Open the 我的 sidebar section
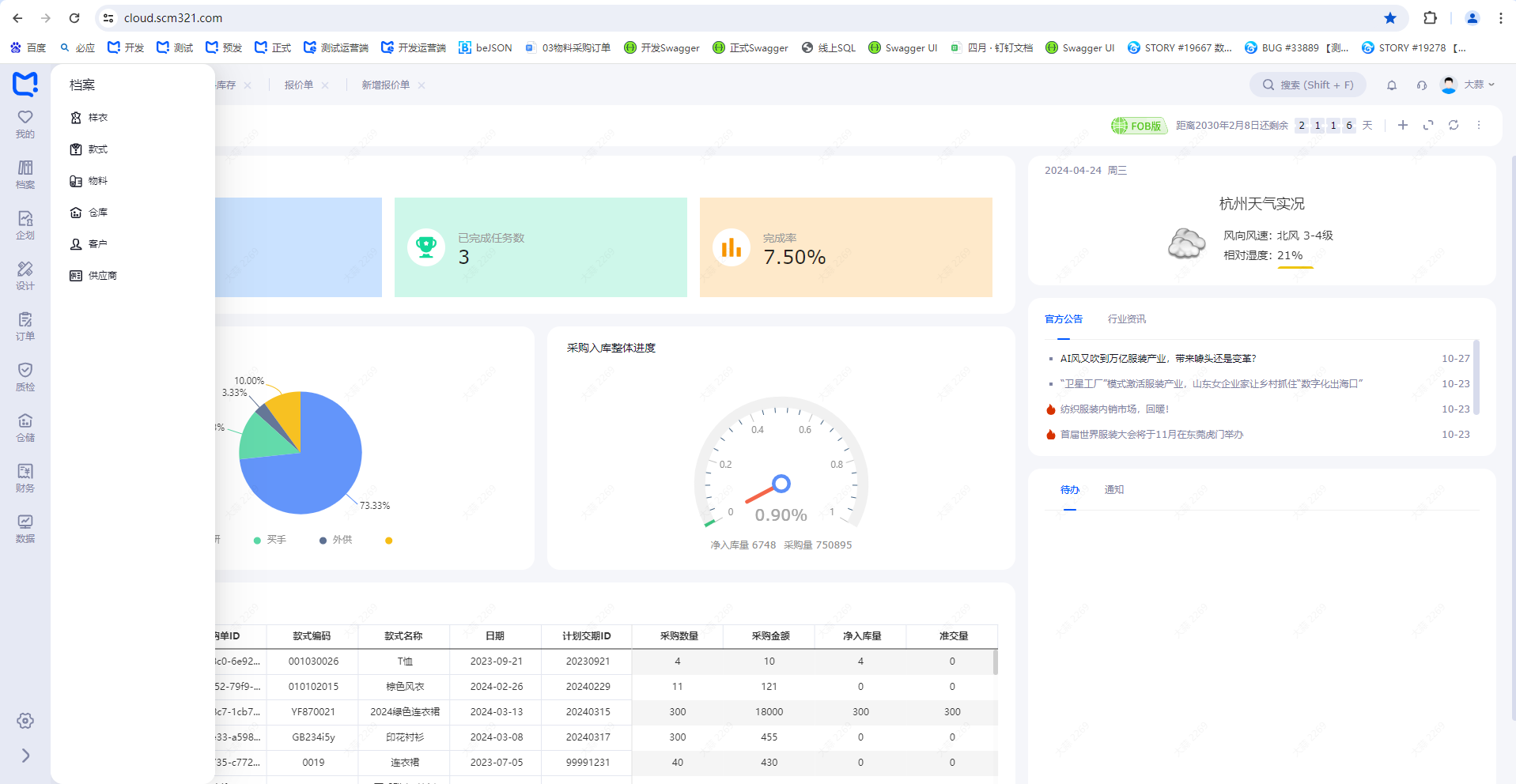Viewport: 1516px width, 784px height. click(25, 124)
